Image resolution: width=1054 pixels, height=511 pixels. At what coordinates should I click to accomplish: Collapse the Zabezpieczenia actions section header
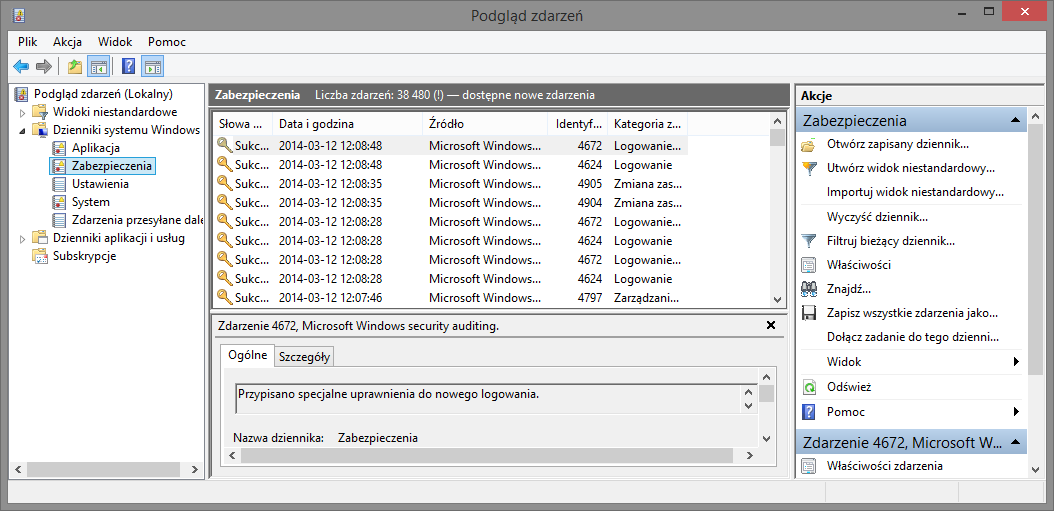(x=1014, y=120)
